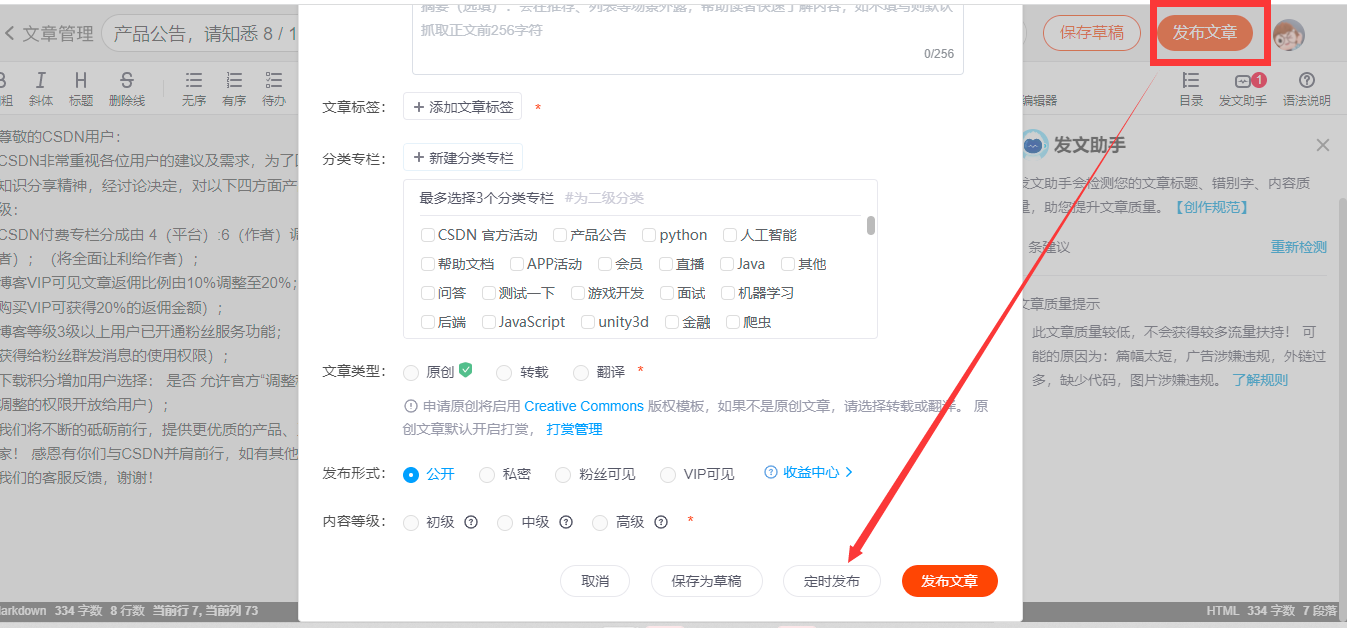Show help for 高级 content level
The height and width of the screenshot is (628, 1347).
(661, 522)
